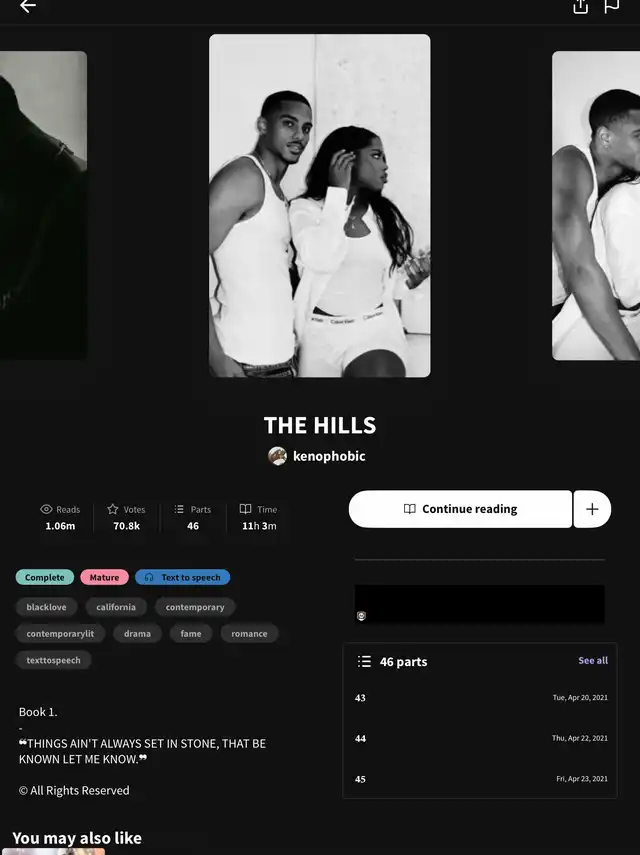Open kenophobic's profile avatar
Screen dimensions: 640x855
coord(277,456)
